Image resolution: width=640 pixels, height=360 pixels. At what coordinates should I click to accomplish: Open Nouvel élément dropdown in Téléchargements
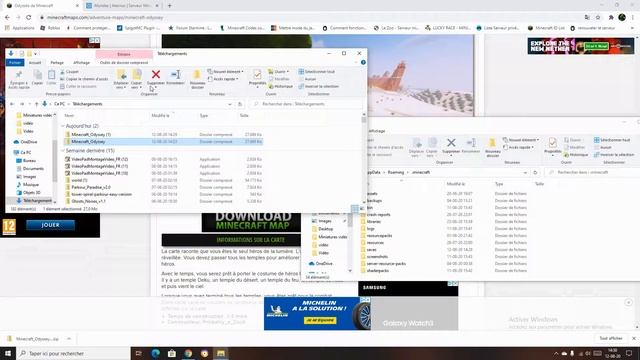[x=226, y=71]
